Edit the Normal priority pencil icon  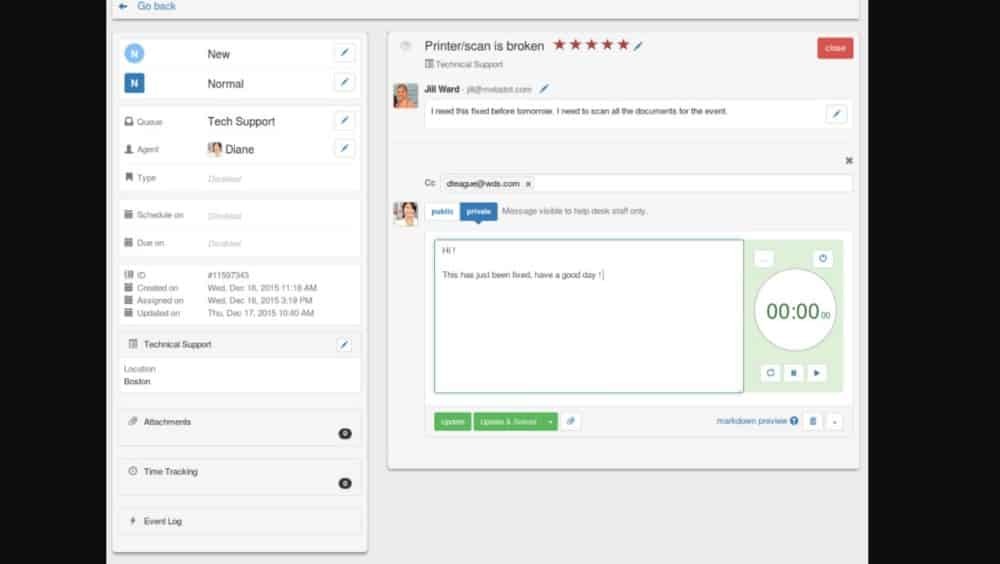click(344, 83)
